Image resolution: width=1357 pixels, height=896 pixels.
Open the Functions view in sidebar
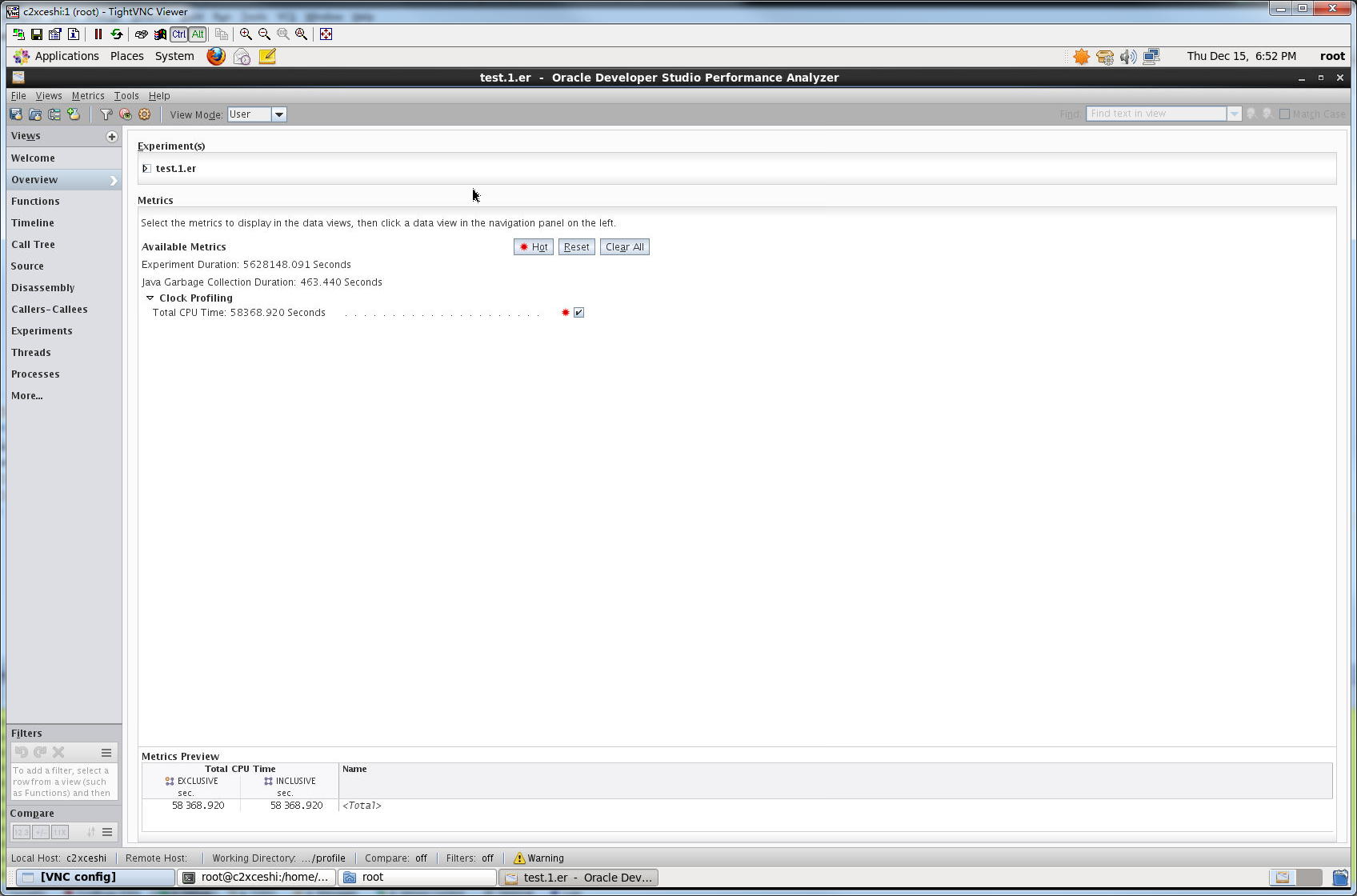click(x=64, y=202)
